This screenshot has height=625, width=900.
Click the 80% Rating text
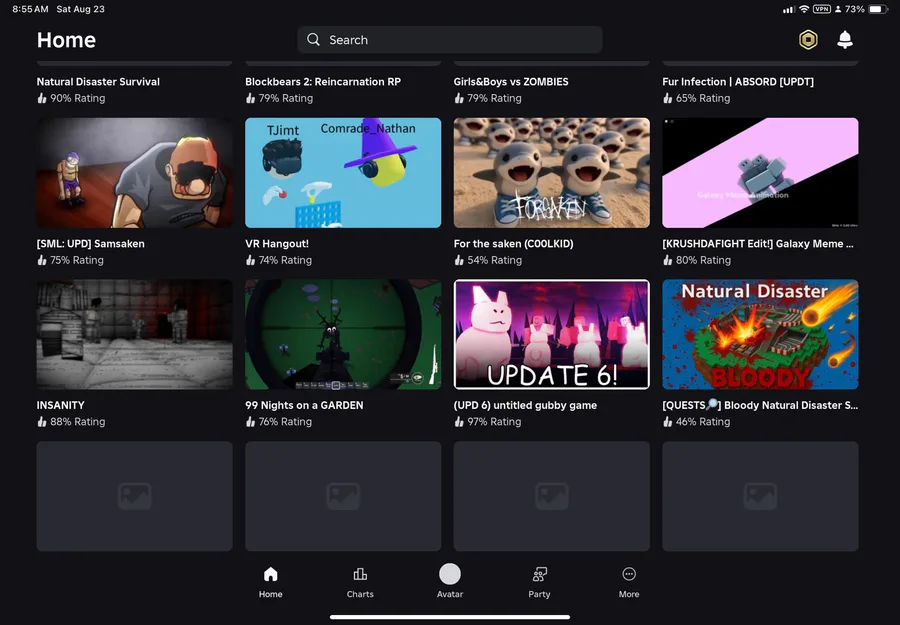click(x=704, y=260)
